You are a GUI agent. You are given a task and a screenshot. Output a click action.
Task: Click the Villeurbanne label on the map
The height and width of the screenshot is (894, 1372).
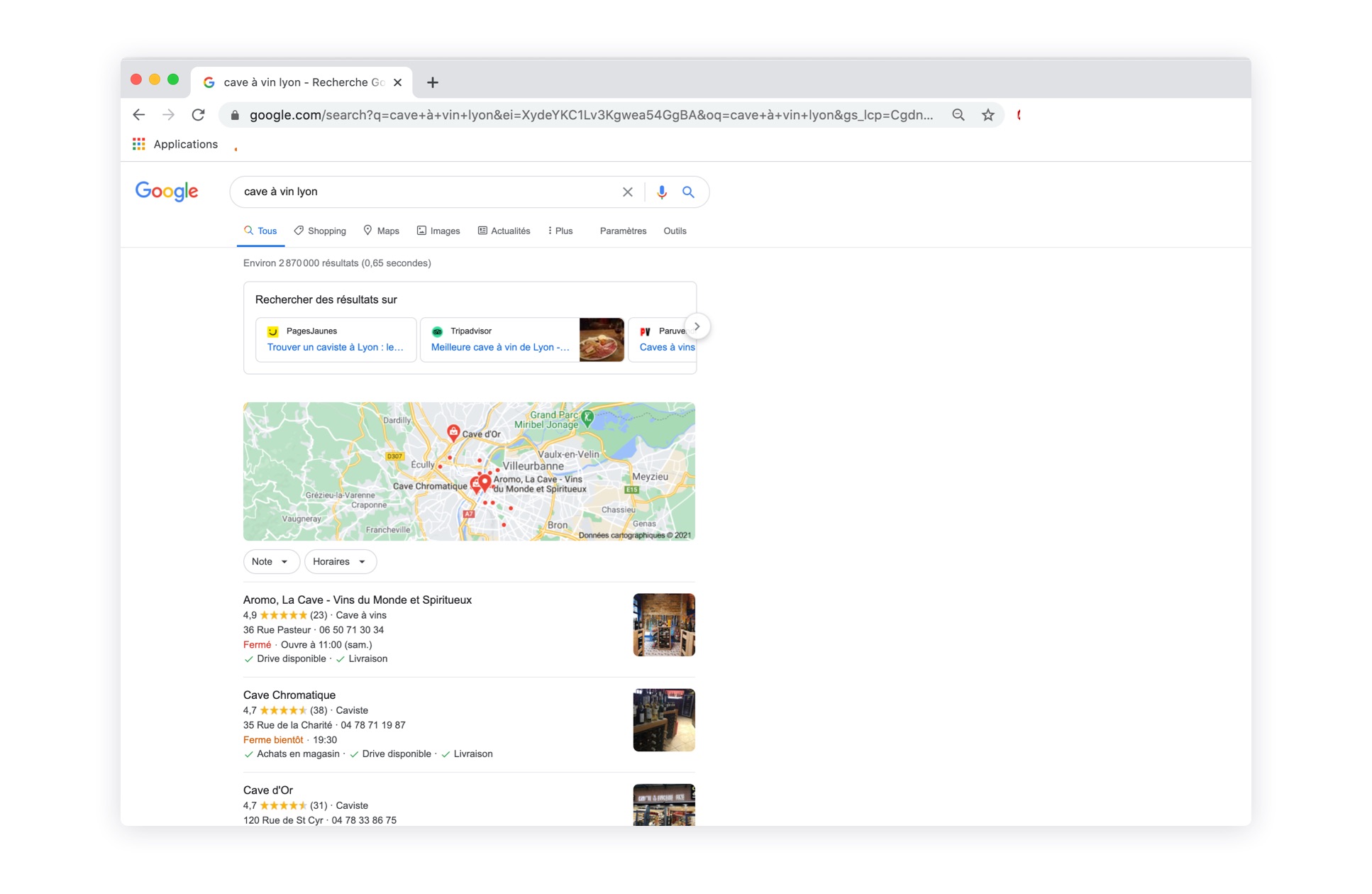[x=533, y=466]
